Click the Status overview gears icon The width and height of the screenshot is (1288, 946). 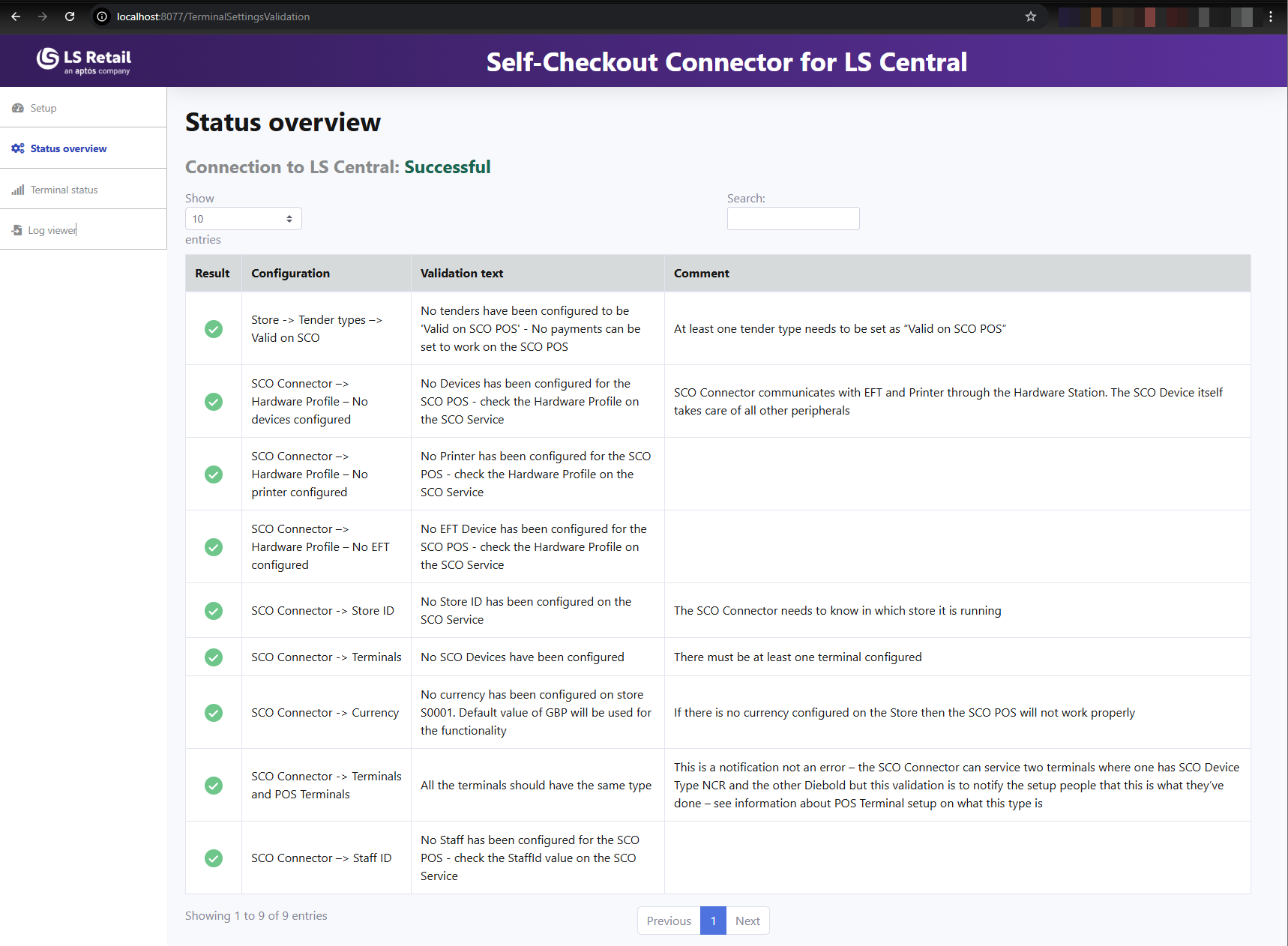(x=18, y=148)
